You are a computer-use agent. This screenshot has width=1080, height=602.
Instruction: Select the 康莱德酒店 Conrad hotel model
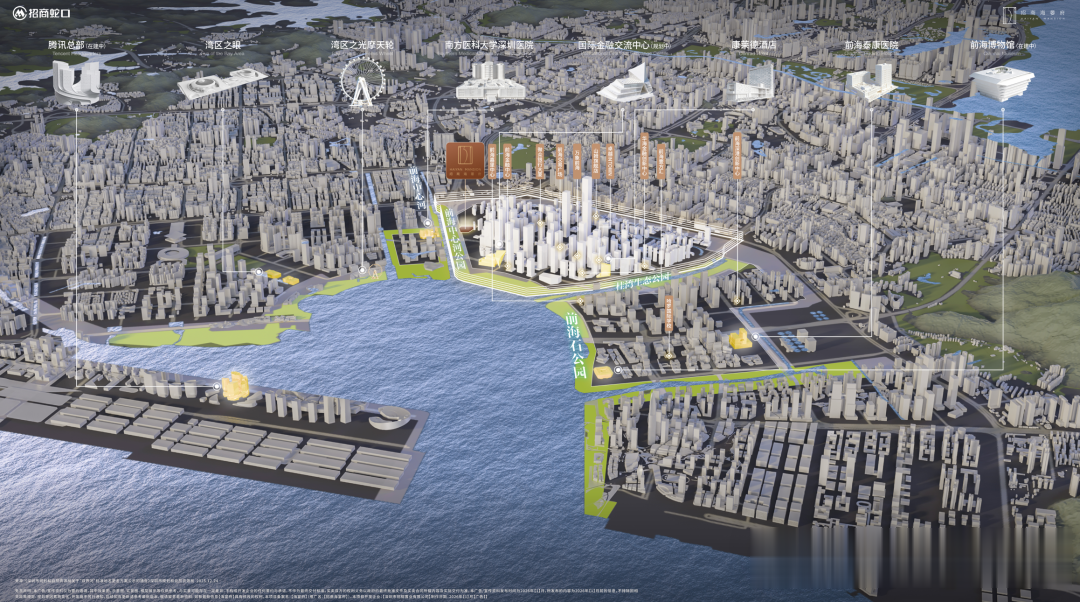[754, 83]
